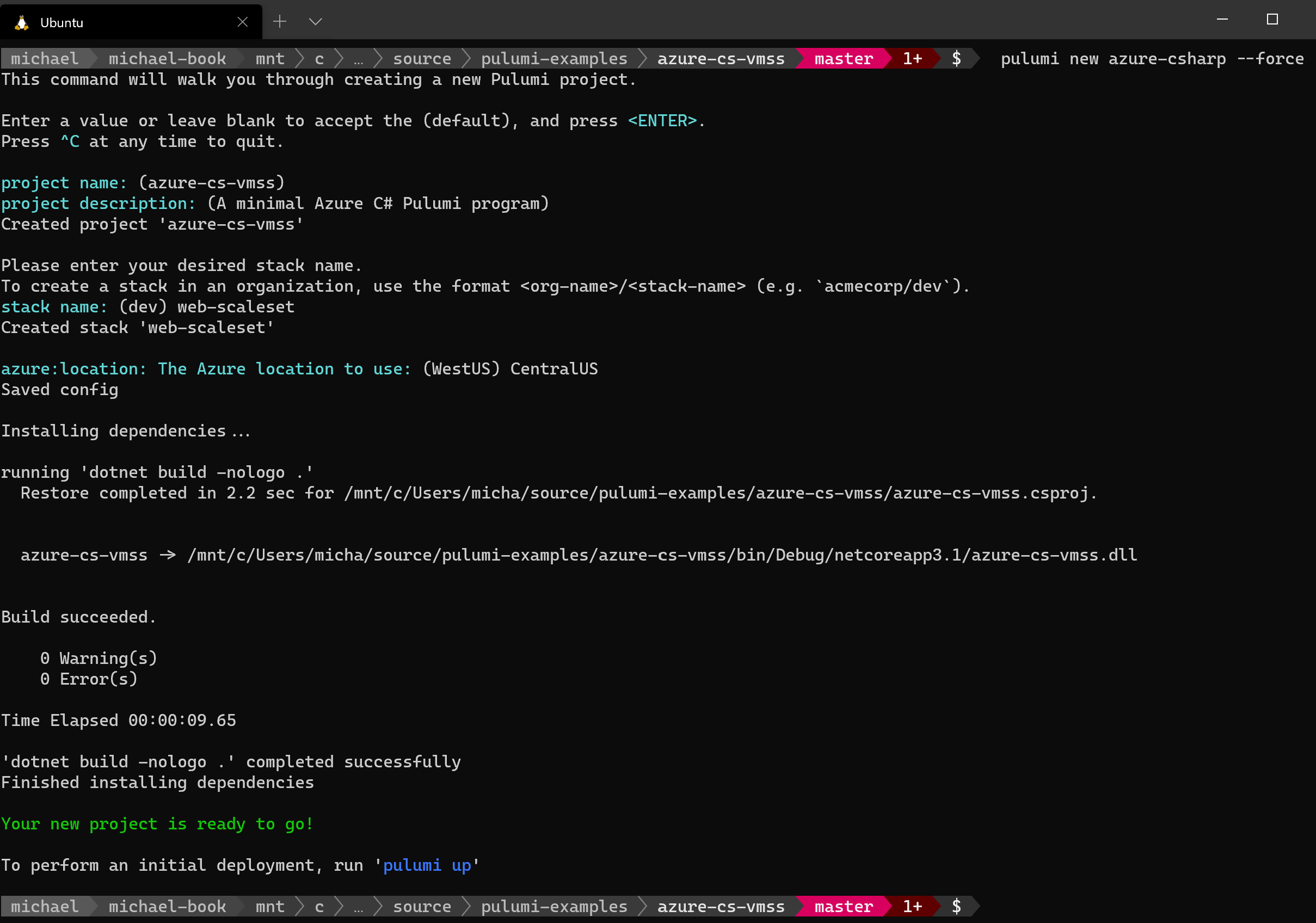The height and width of the screenshot is (923, 1316).
Task: Click the 'Build succeeded.' line
Action: 78,617
